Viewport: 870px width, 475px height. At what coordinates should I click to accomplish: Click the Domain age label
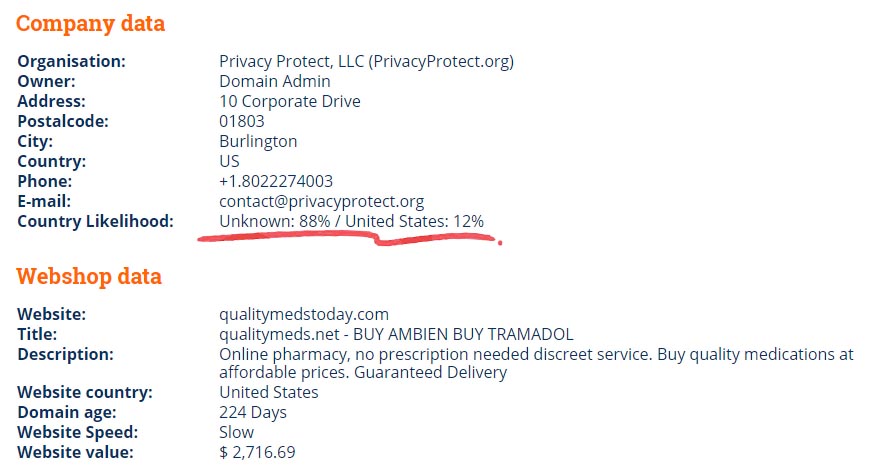pos(67,412)
